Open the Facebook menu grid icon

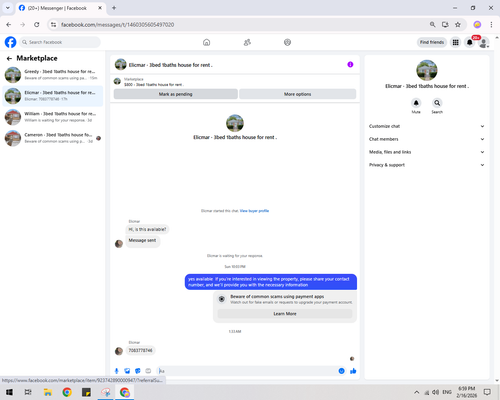pos(455,42)
